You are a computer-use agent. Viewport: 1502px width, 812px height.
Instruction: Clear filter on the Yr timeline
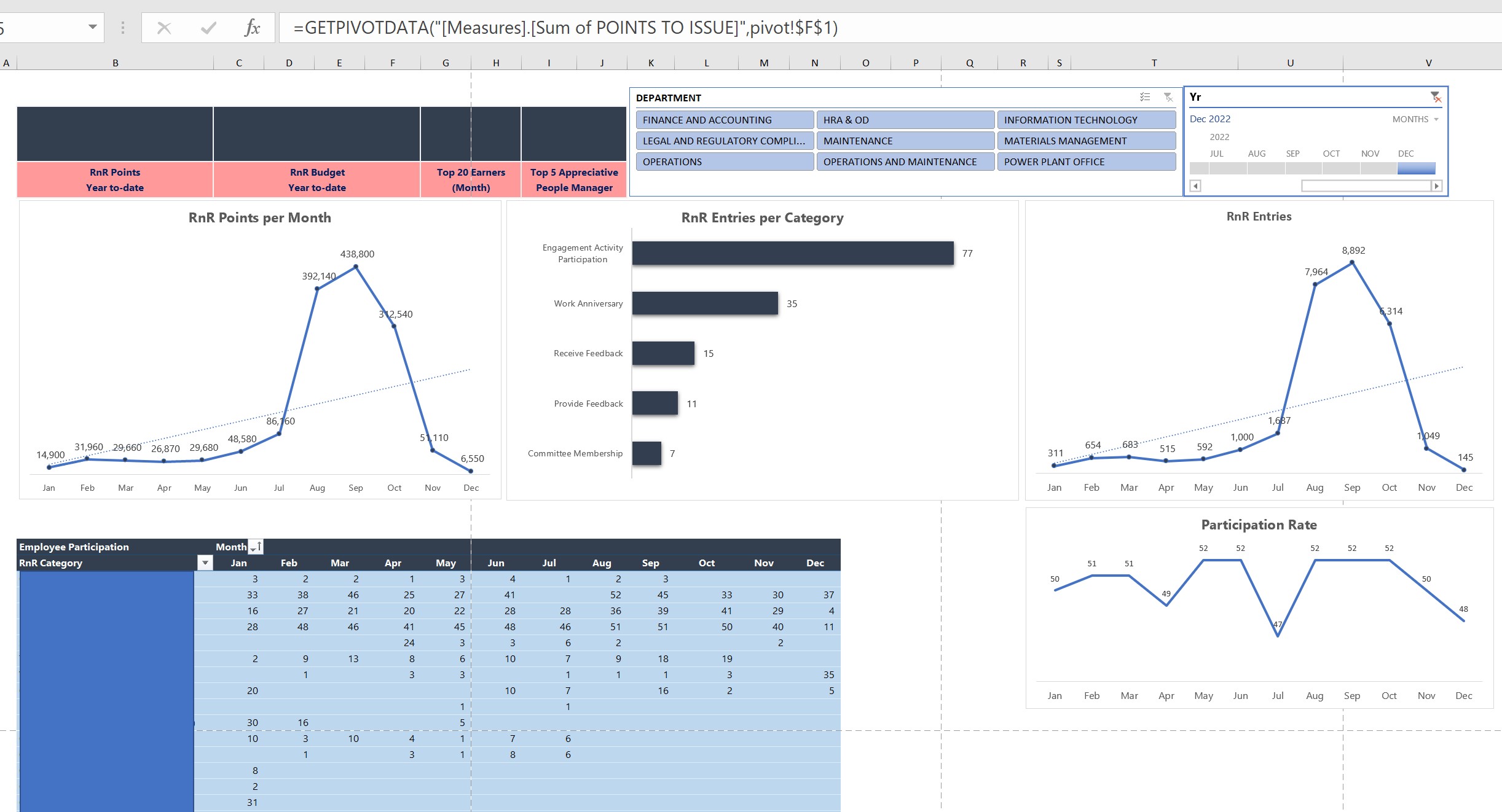[x=1436, y=97]
